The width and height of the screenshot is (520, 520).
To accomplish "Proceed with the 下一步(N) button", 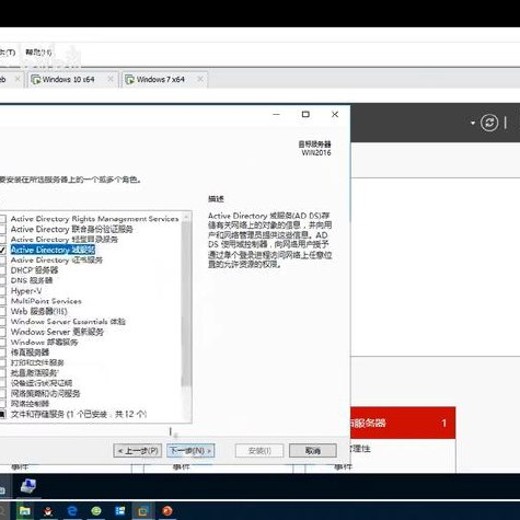I will (191, 451).
